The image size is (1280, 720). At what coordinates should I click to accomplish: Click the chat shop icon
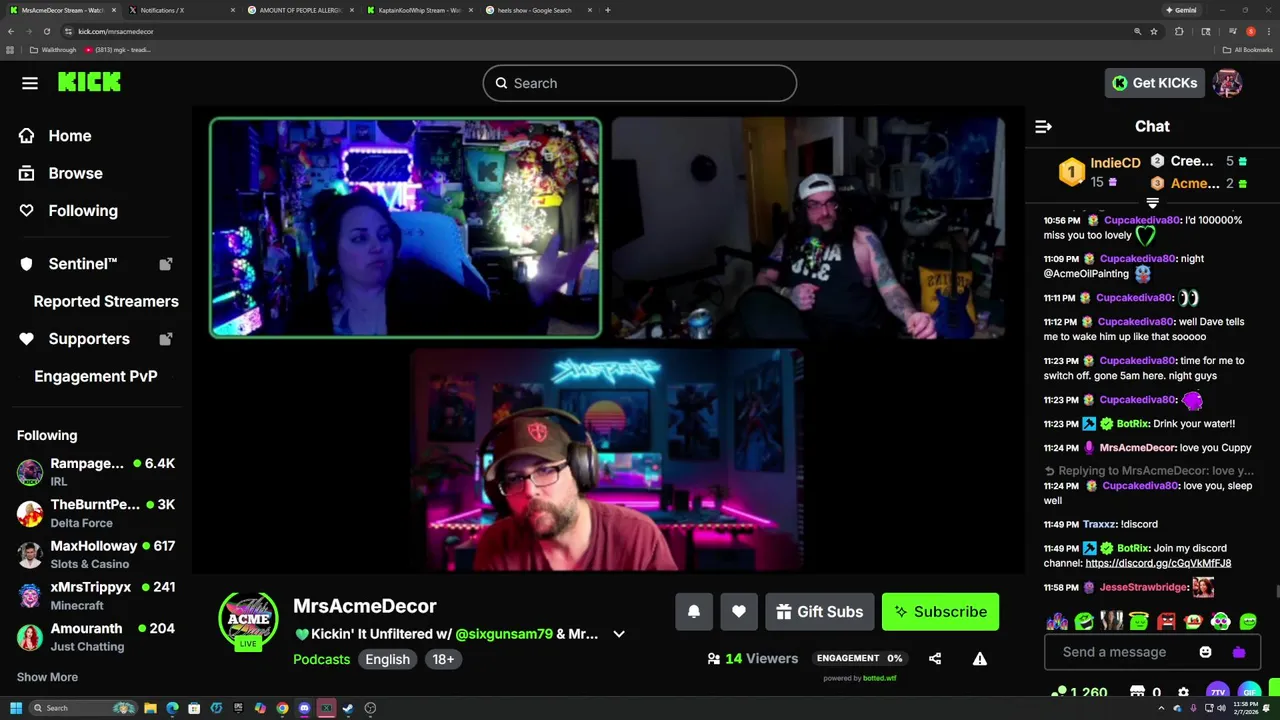[1137, 692]
